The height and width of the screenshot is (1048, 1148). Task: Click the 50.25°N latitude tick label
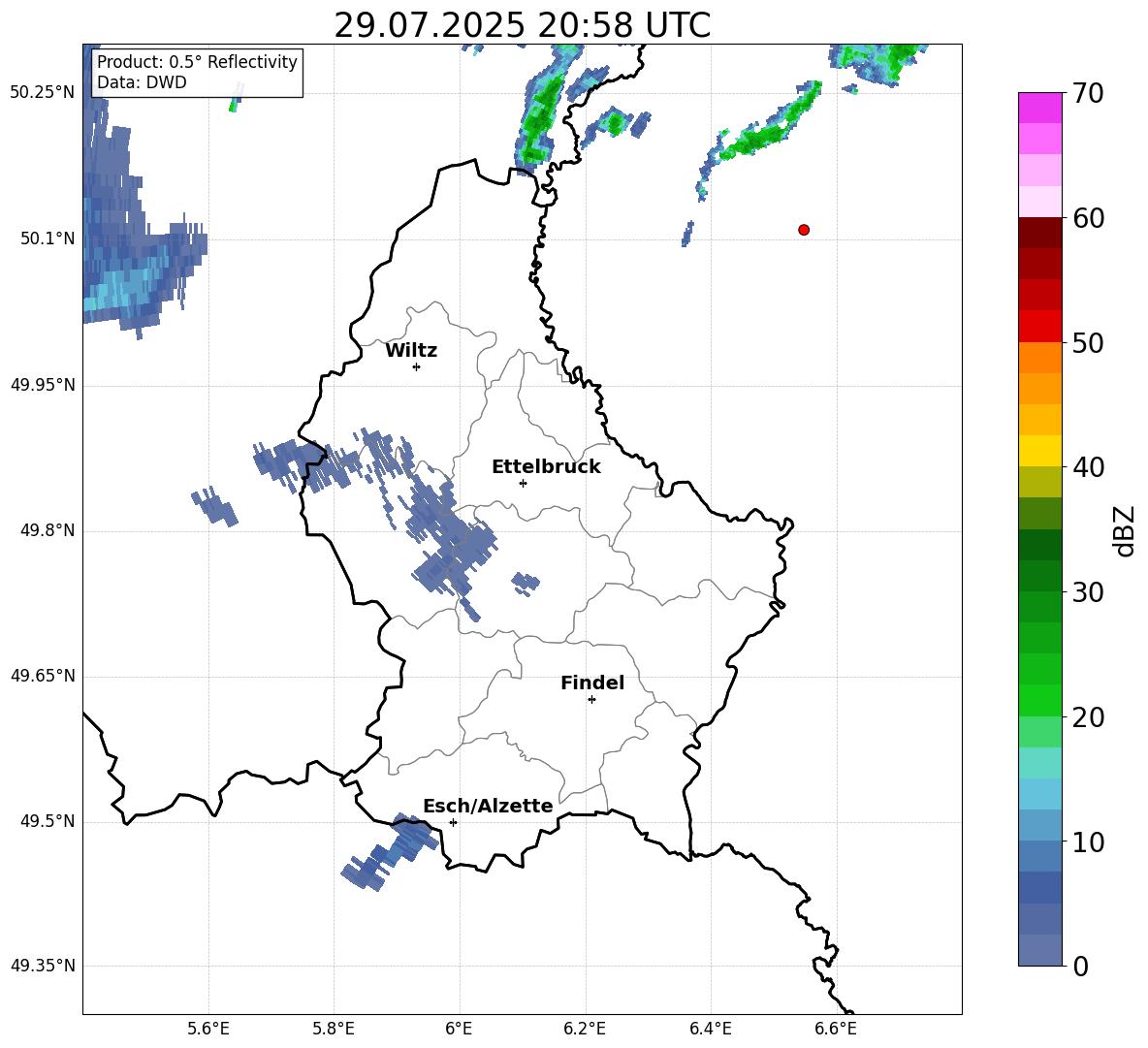point(43,93)
